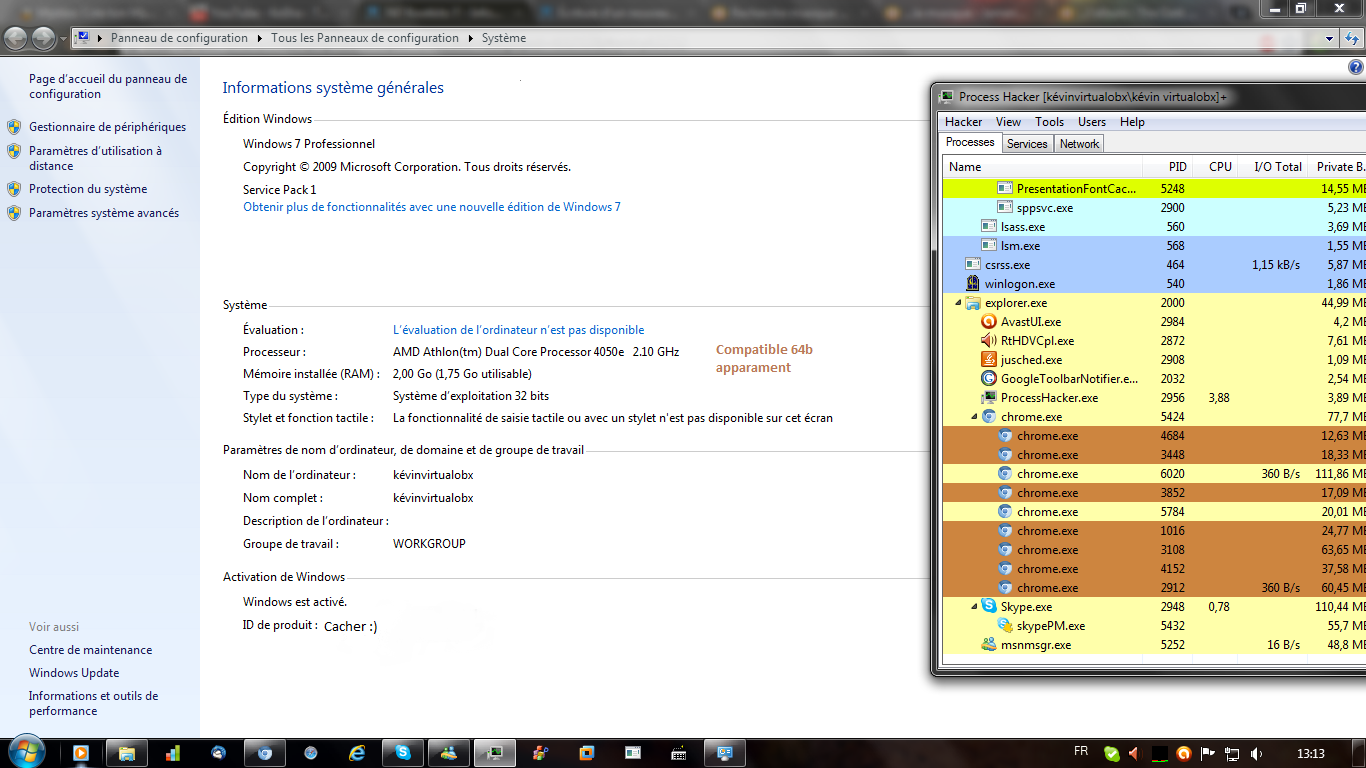Open Windows Update link

(x=74, y=673)
